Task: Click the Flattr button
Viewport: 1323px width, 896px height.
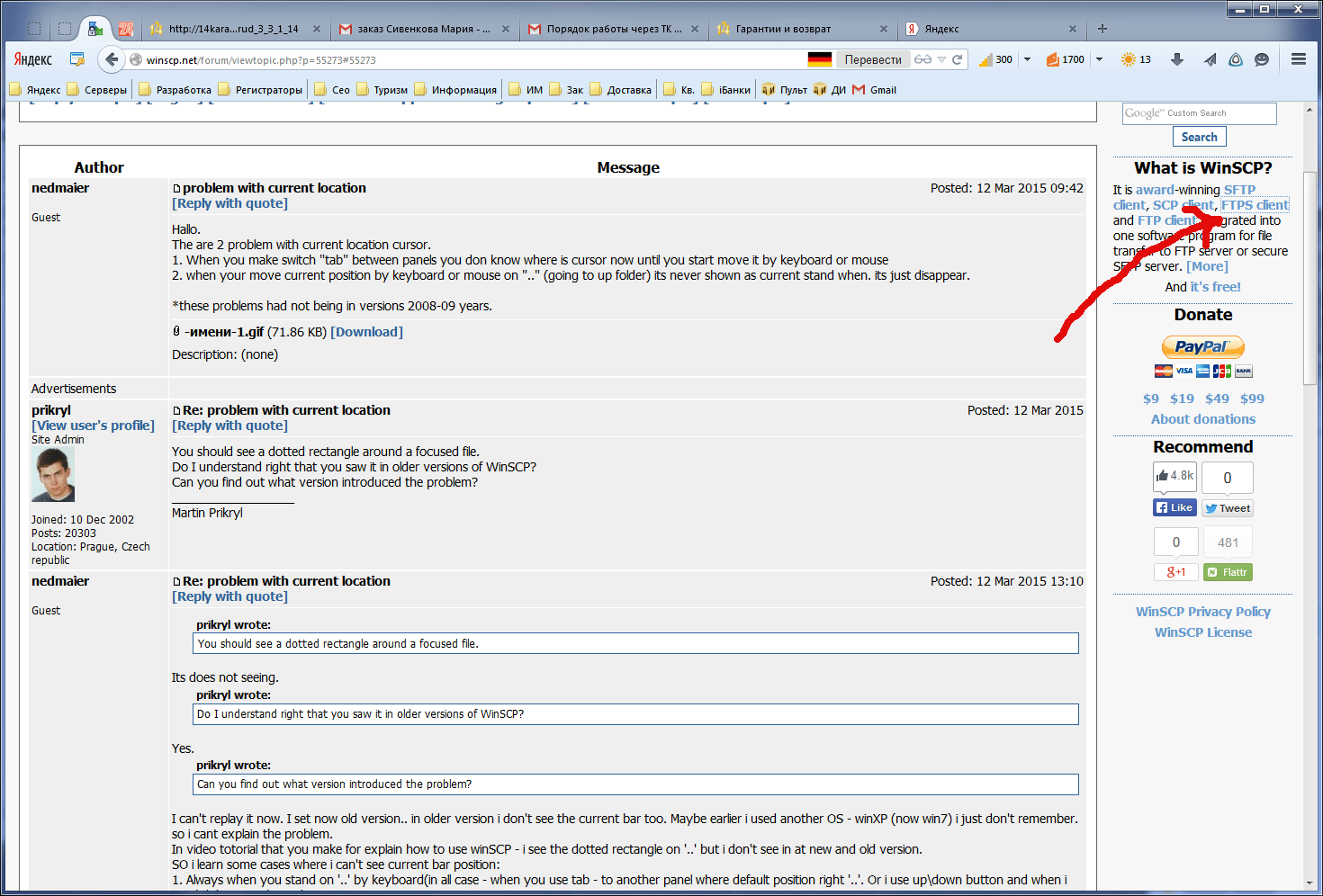Action: point(1228,572)
